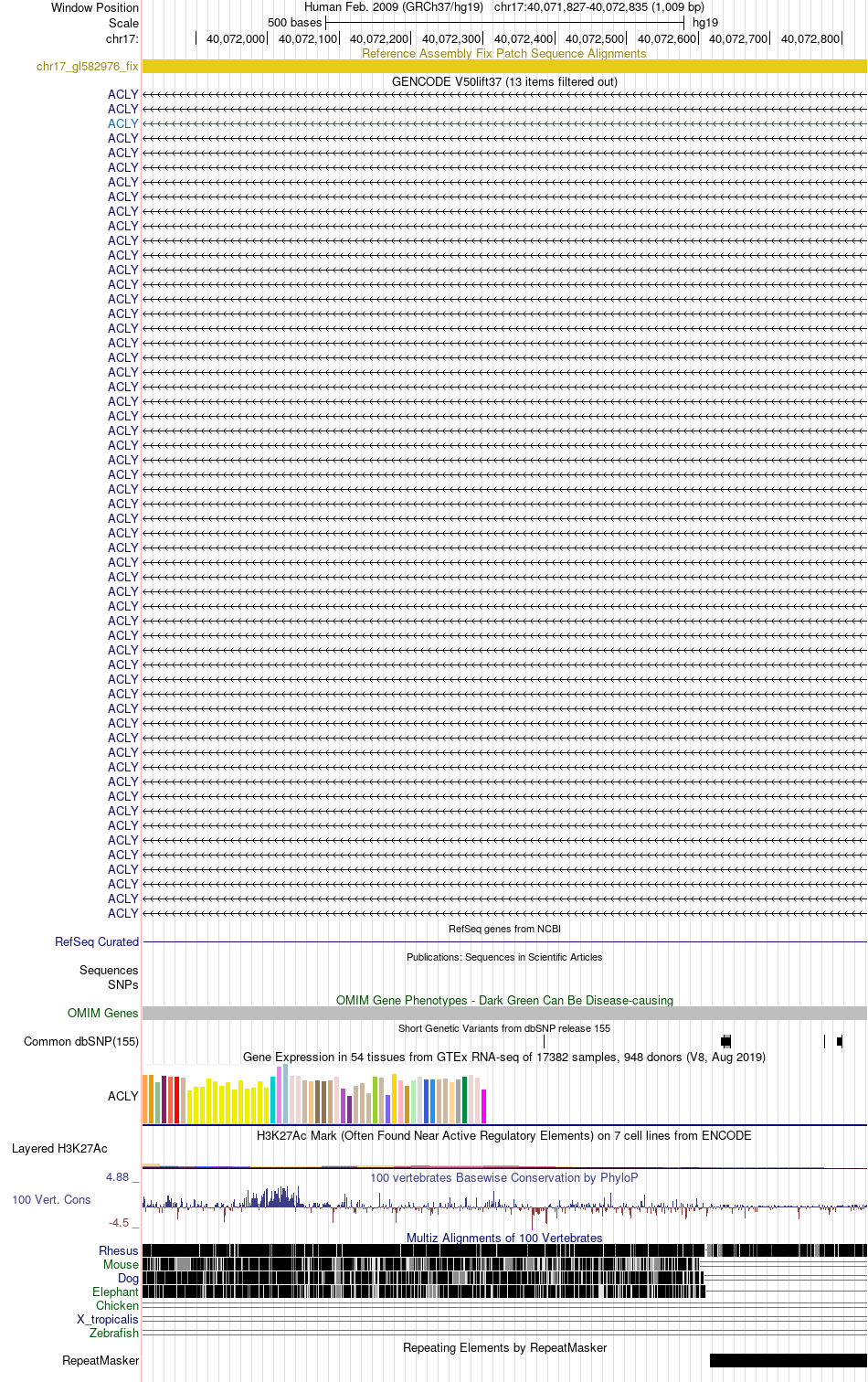Viewport: 868px width, 1382px height.
Task: Select the Rhesus alignment label
Action: (x=119, y=1250)
